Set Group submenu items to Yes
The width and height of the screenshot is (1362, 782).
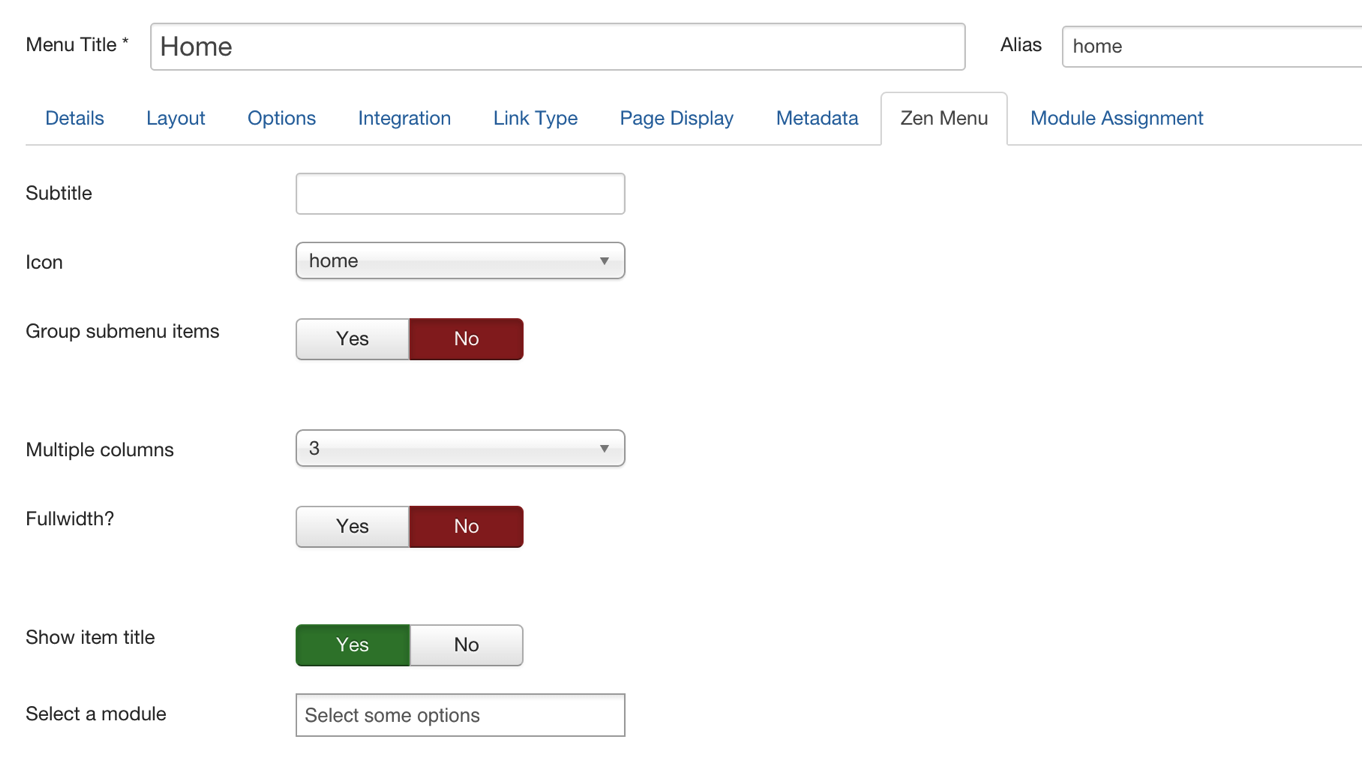pos(353,339)
